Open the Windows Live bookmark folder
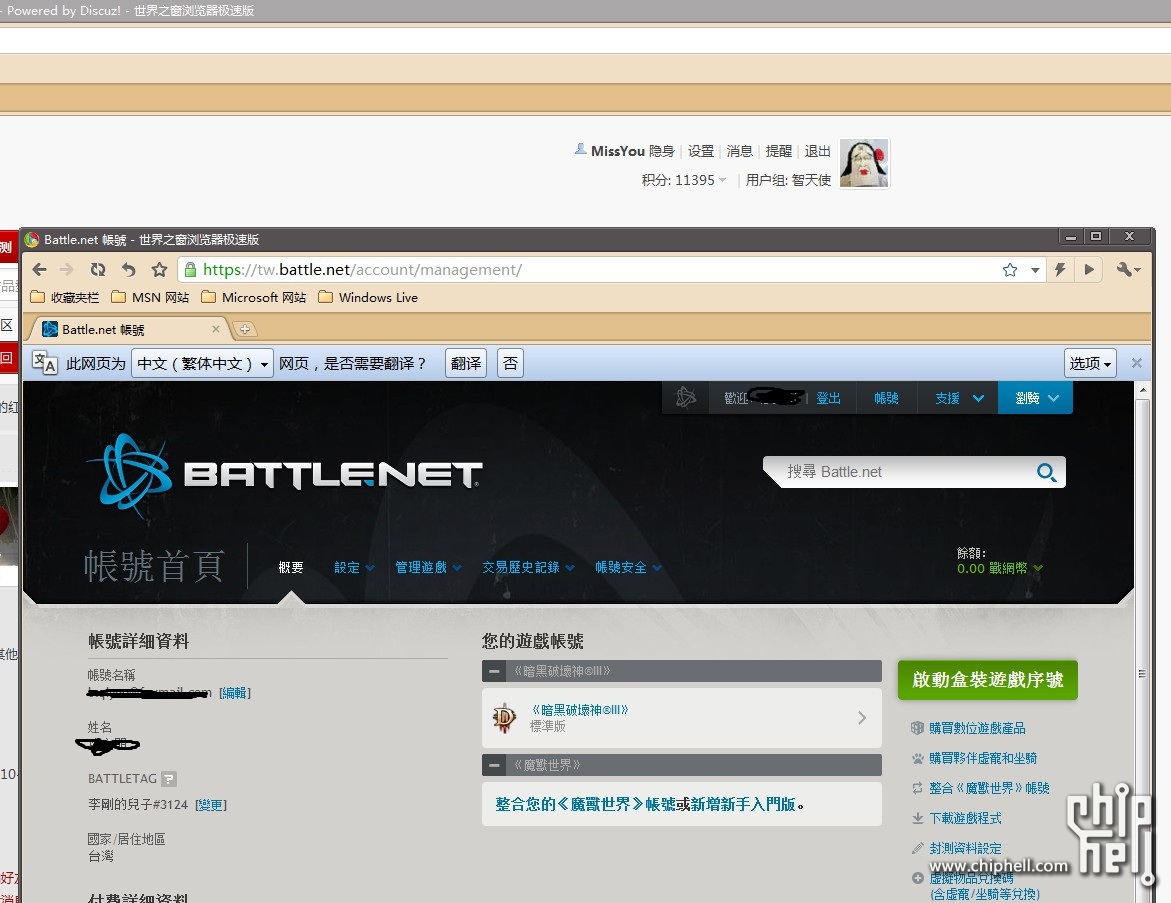1171x903 pixels. click(x=367, y=297)
